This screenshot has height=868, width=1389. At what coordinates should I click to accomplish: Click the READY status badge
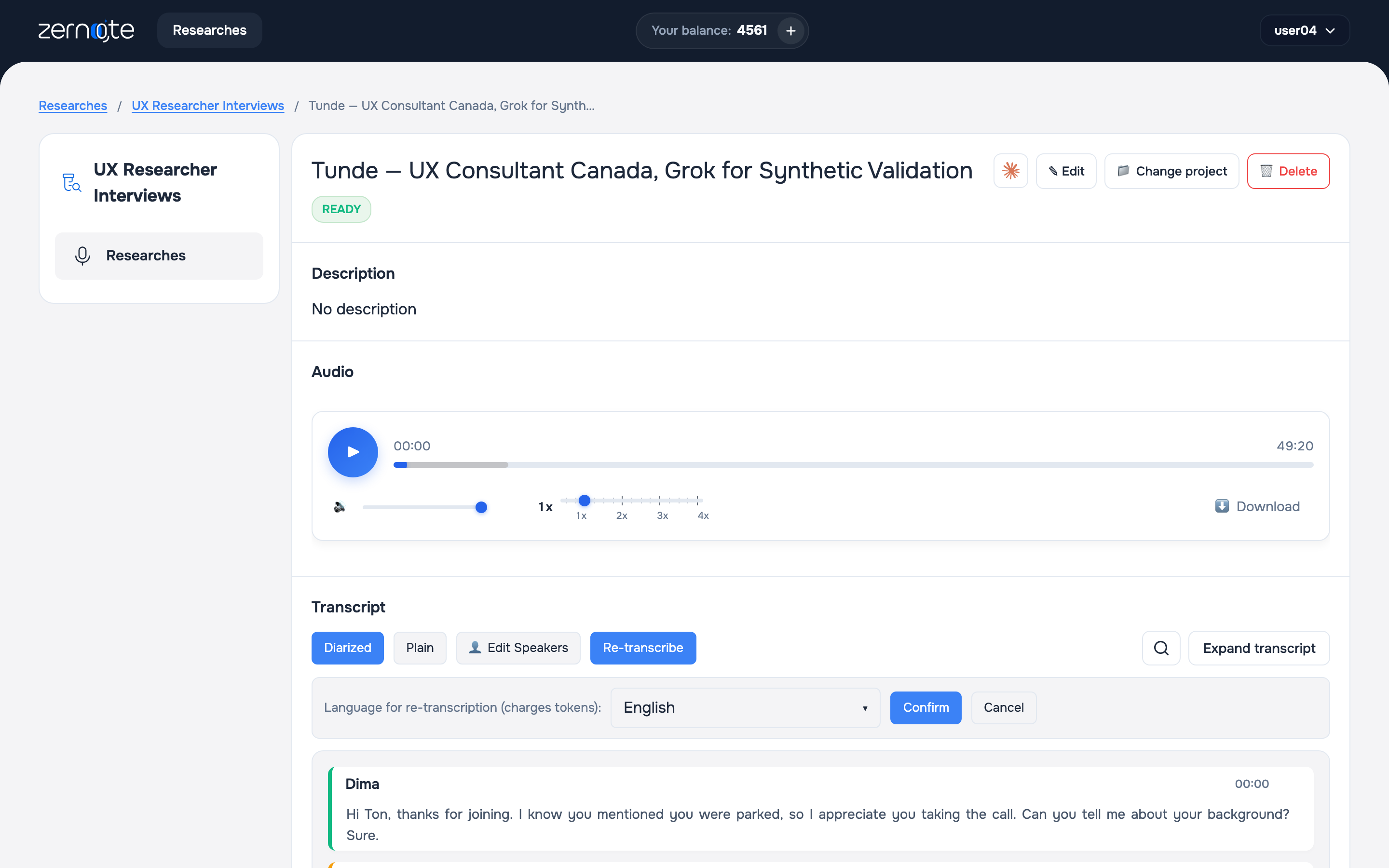[341, 210]
